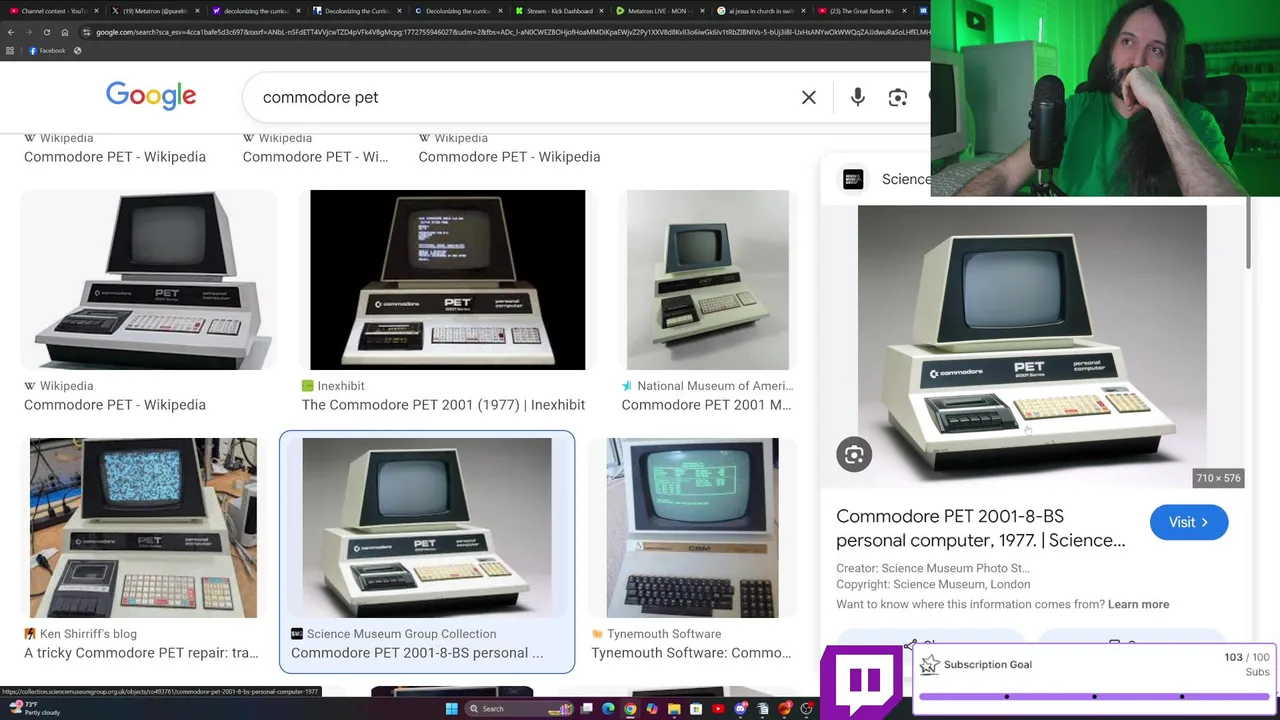
Task: Switch to the ai jesus in church tab
Action: coord(760,11)
